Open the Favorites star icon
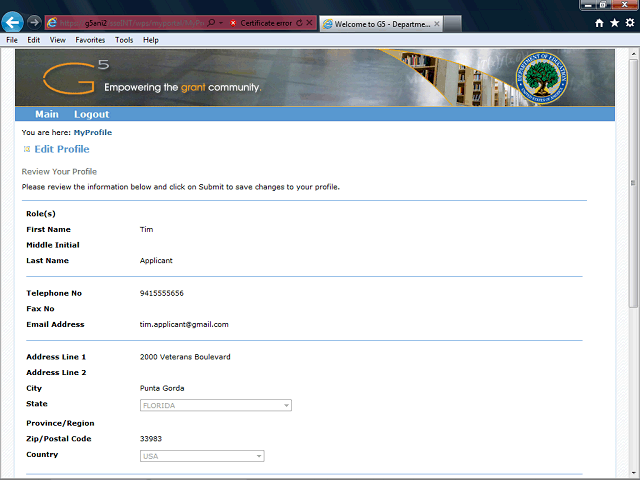 (x=614, y=23)
